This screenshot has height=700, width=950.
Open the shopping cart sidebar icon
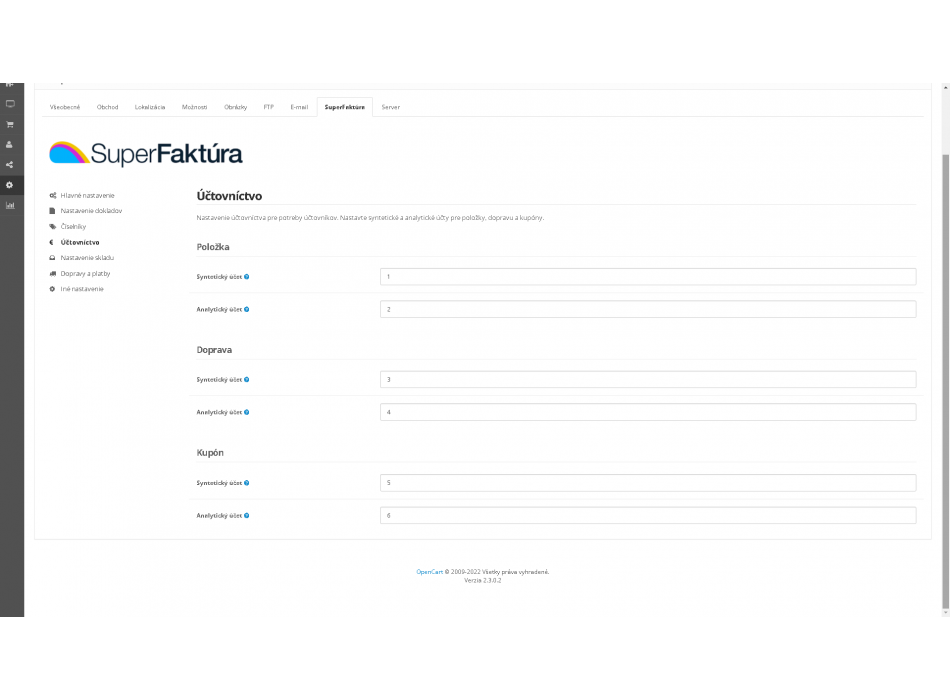coord(10,124)
